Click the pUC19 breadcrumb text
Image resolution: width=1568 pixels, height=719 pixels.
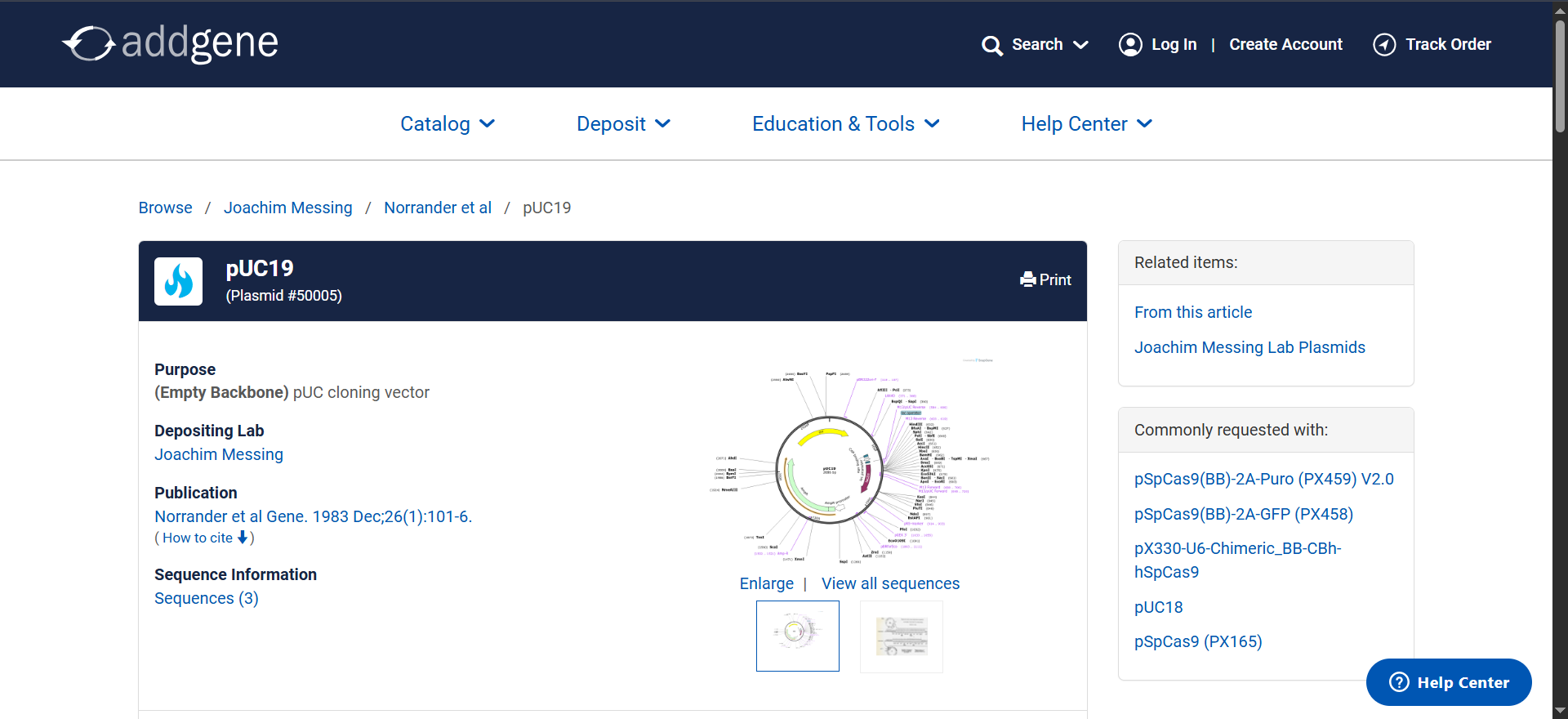click(x=547, y=208)
